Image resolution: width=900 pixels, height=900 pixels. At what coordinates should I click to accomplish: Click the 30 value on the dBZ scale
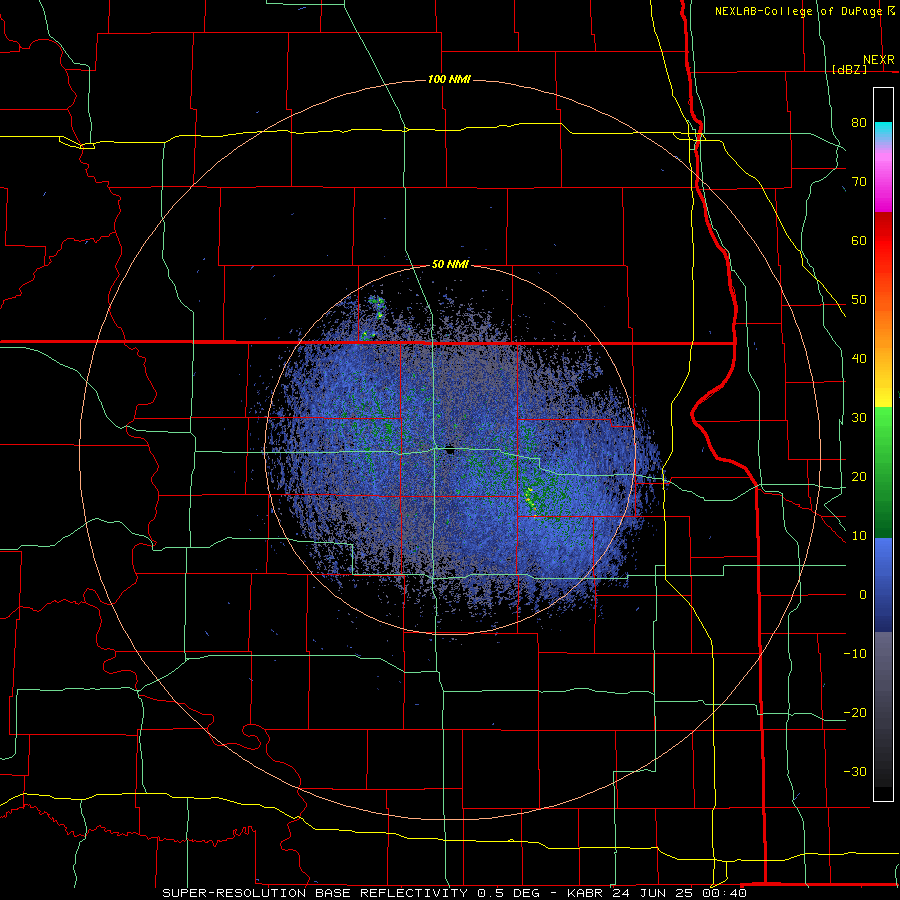[859, 418]
